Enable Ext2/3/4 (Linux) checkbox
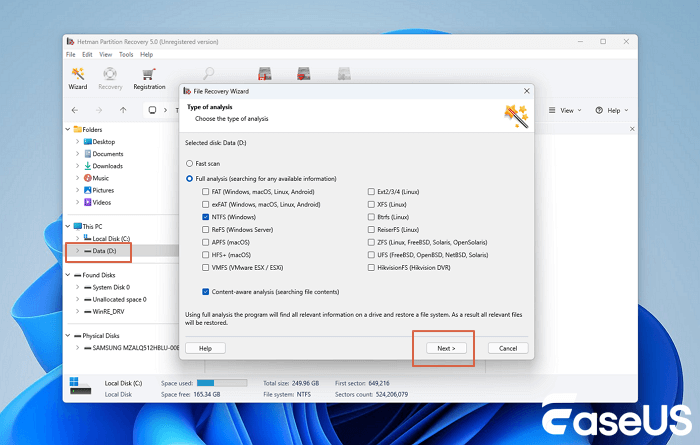 pos(371,191)
